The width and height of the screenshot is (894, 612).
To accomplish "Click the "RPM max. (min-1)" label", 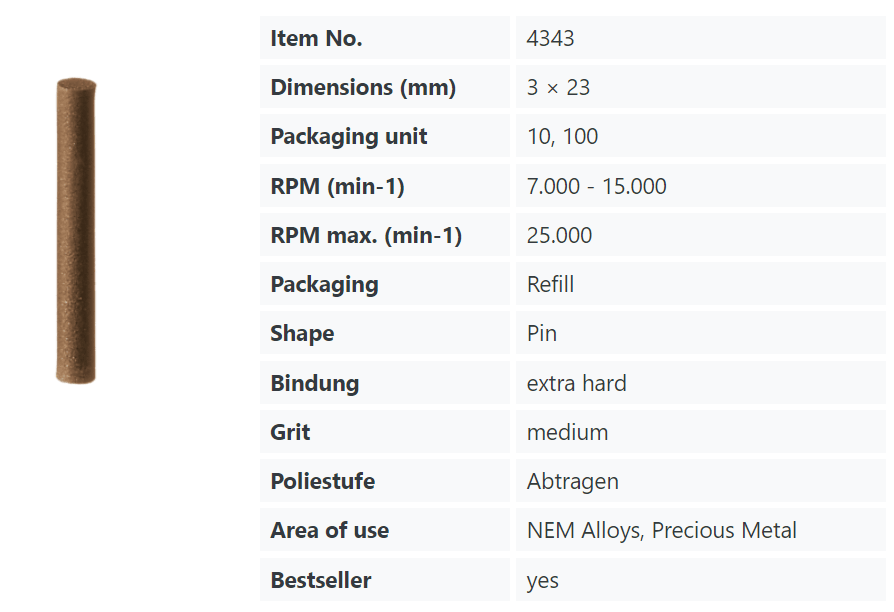I will tap(366, 235).
